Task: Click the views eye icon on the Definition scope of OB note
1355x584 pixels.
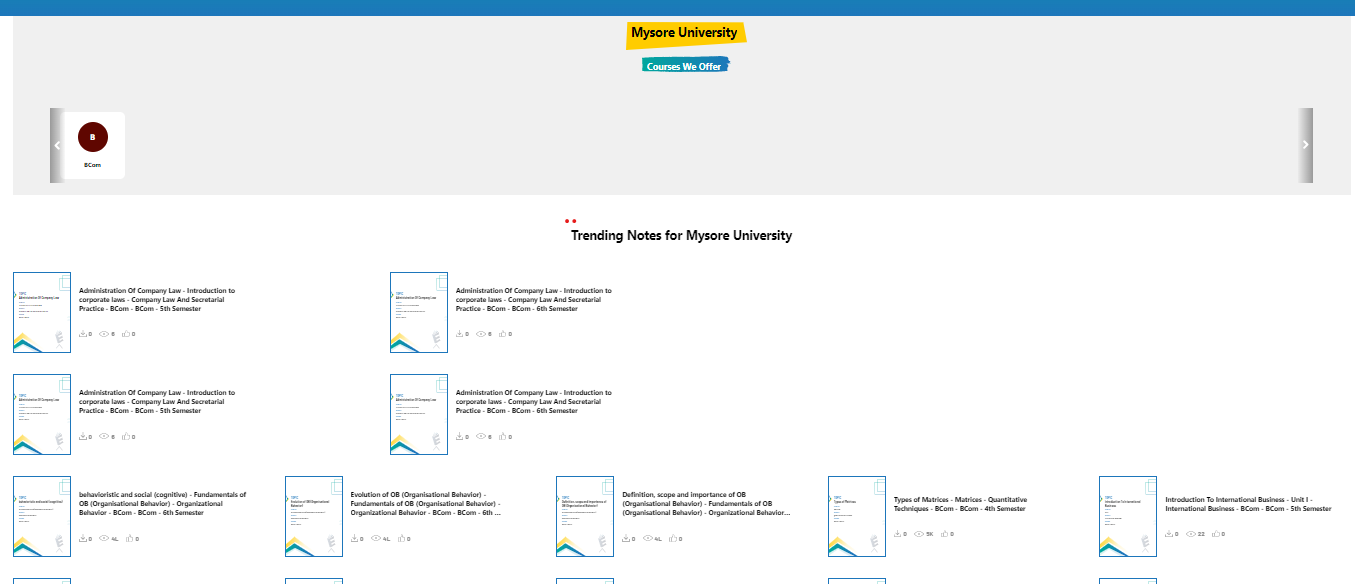Action: tap(648, 537)
